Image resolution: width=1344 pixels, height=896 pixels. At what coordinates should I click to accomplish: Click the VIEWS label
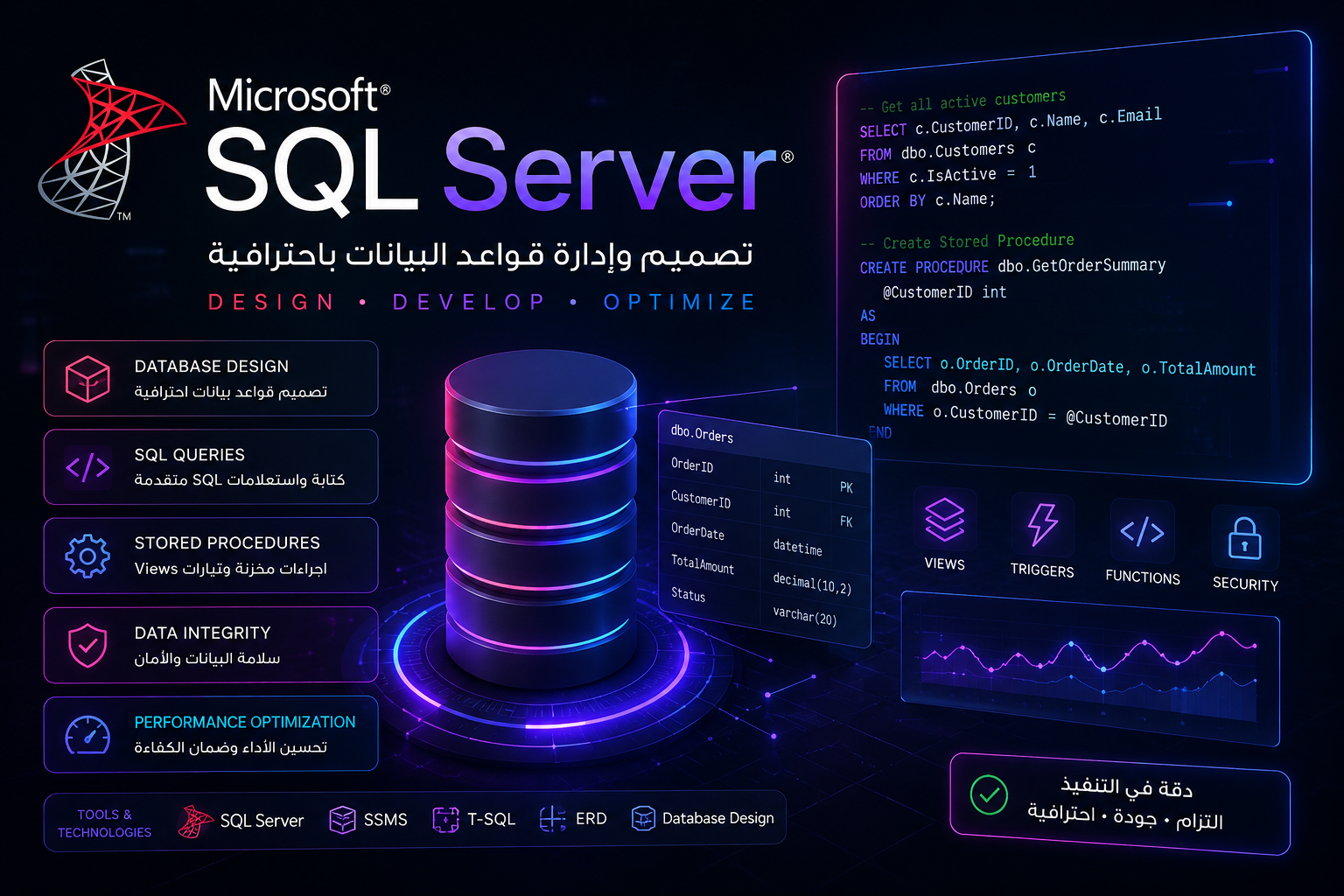pos(945,564)
